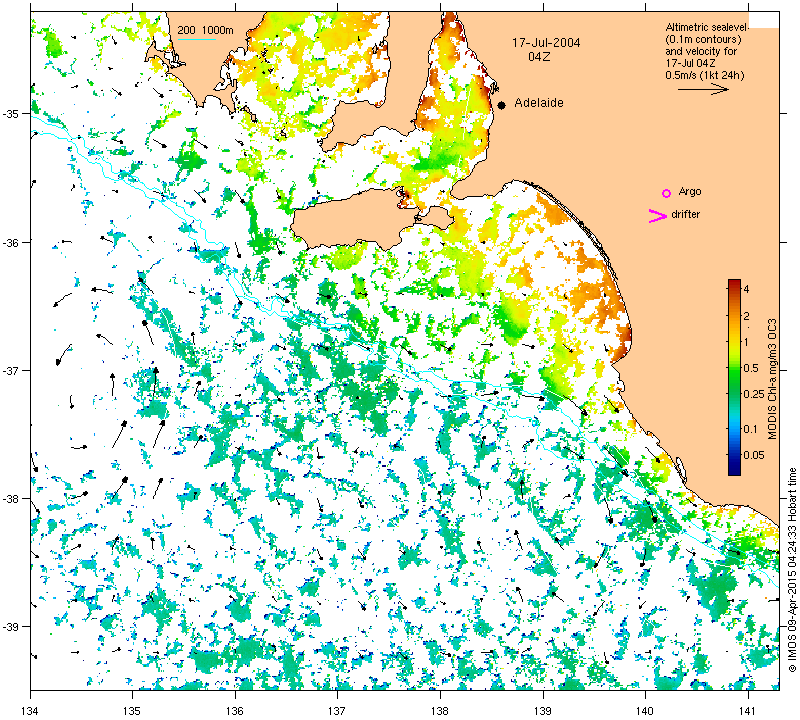Click the 200 1000m depth legend text
Screen dimensions: 800x720
click(205, 31)
